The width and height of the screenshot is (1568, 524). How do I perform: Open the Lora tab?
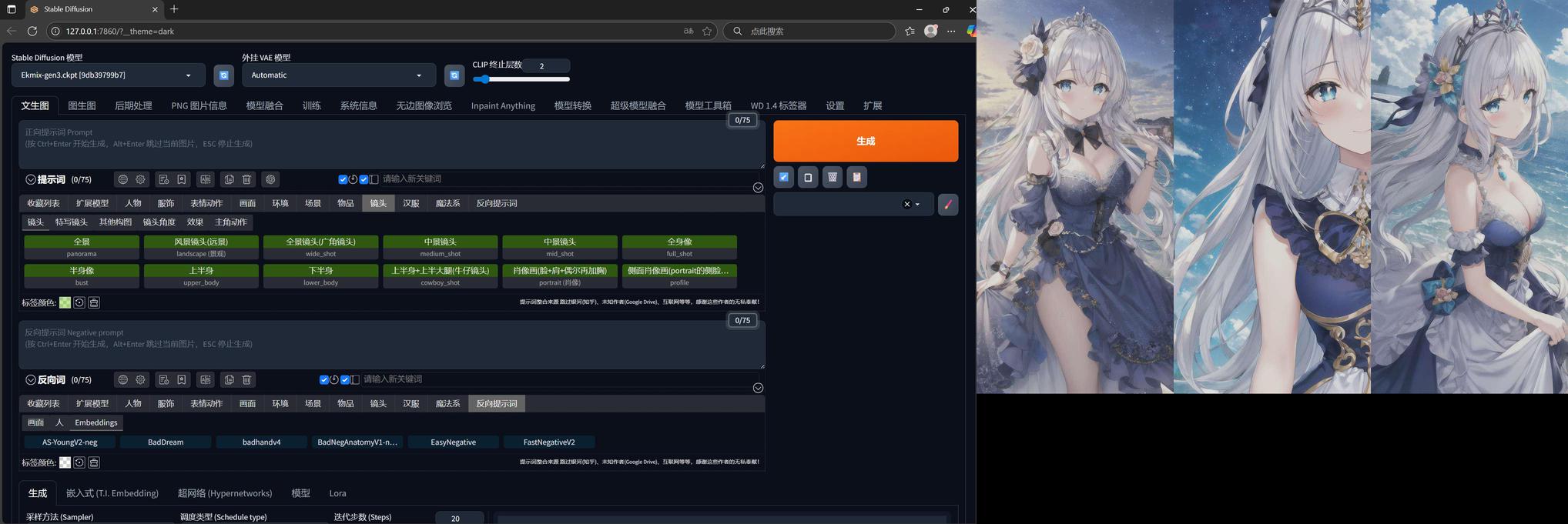(x=337, y=493)
